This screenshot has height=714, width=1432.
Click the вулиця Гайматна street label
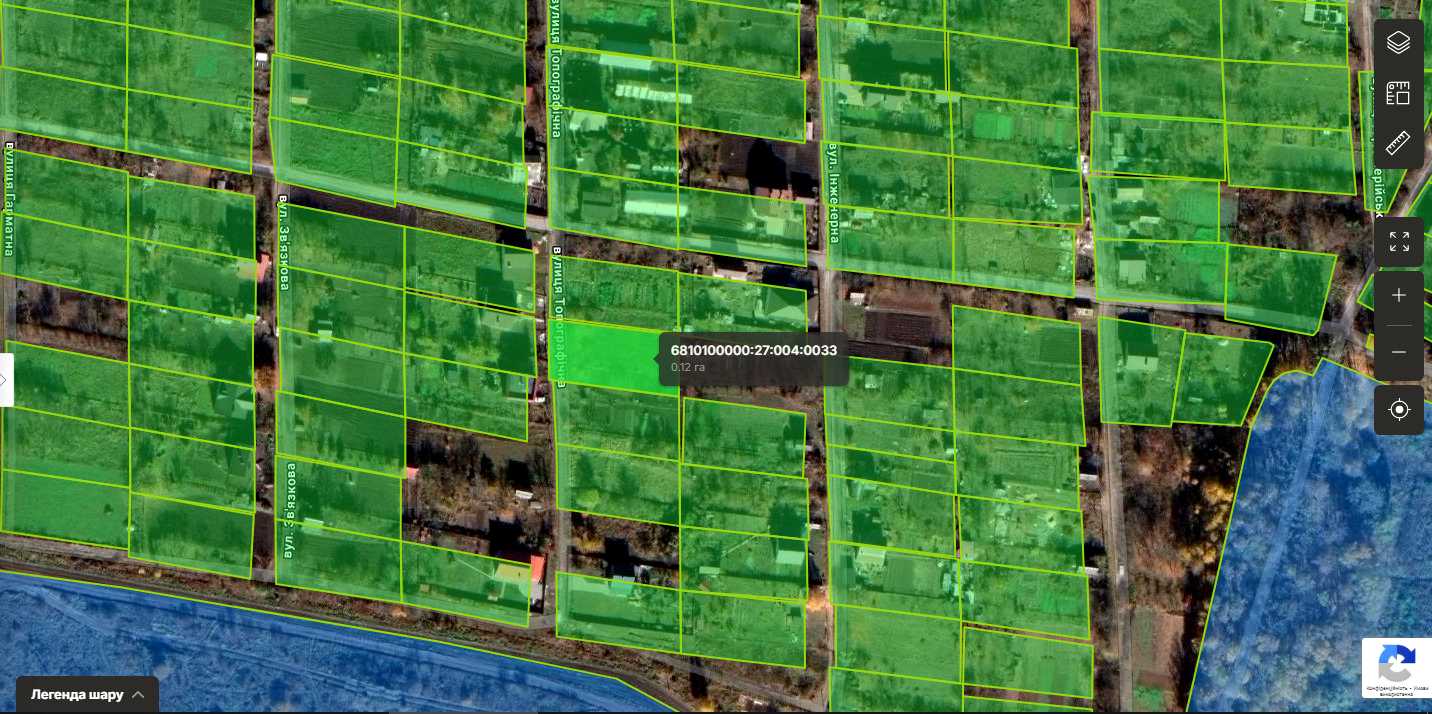click(8, 200)
